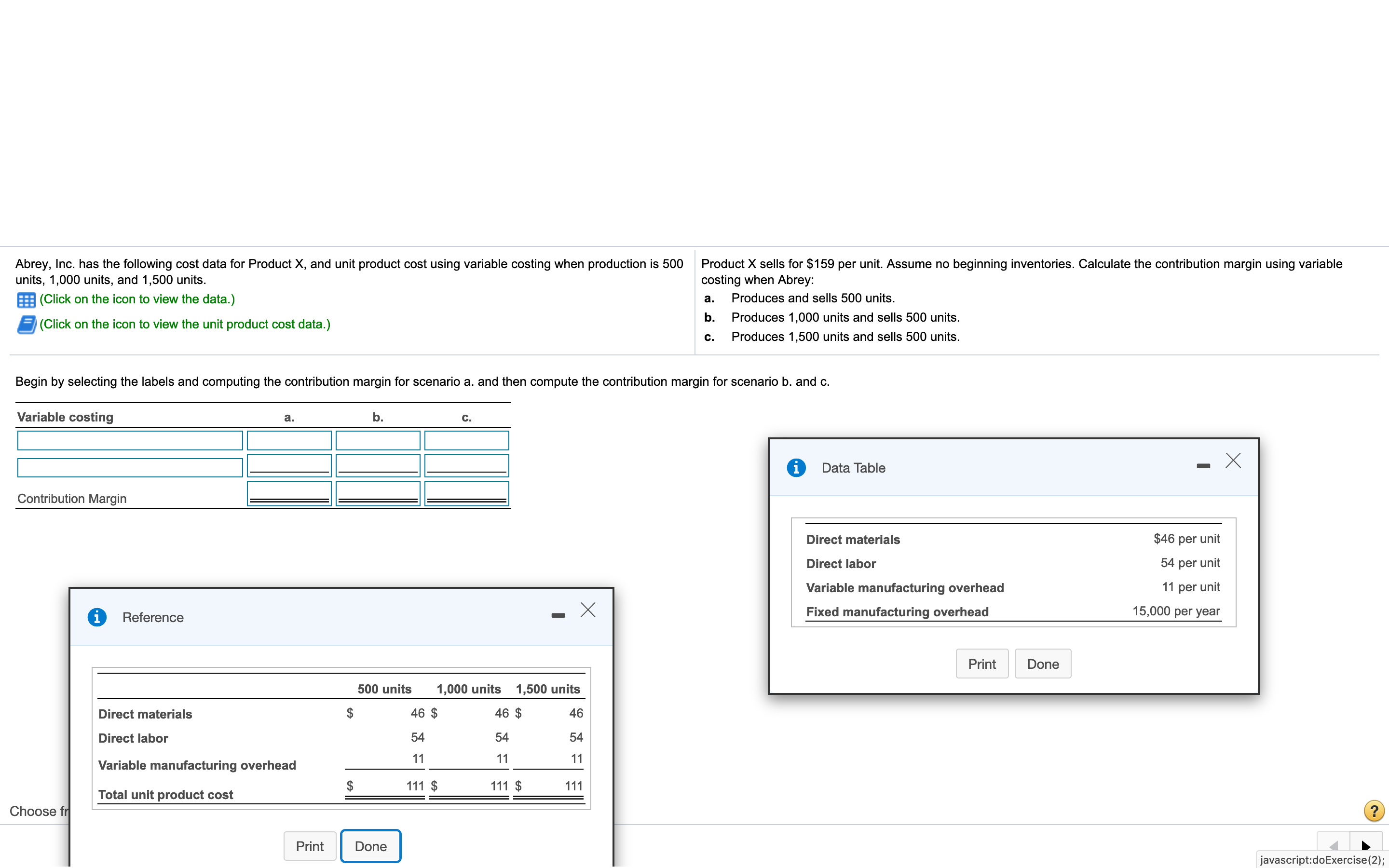This screenshot has height=868, width=1389.
Task: Click the '500 units' column header
Action: pyautogui.click(x=384, y=689)
